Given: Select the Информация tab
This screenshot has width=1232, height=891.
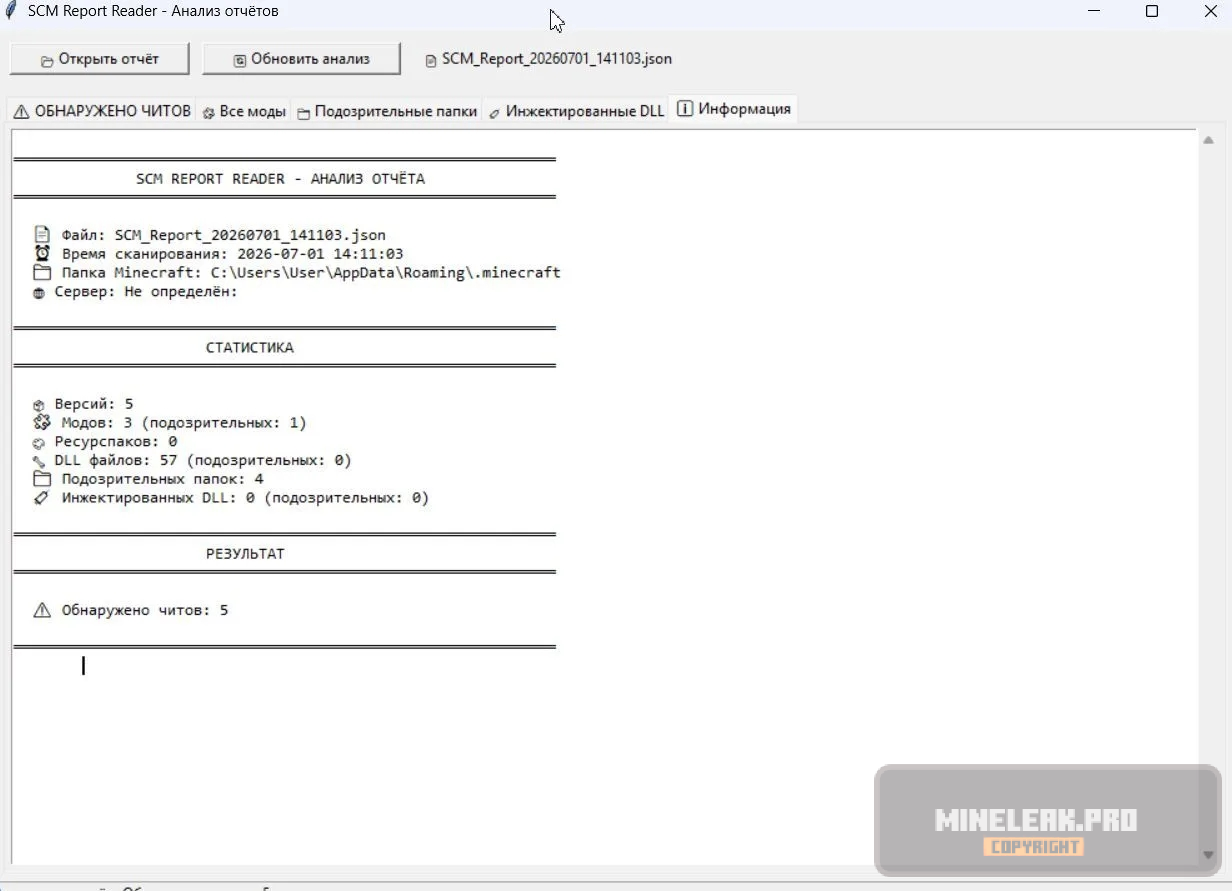Looking at the screenshot, I should (x=733, y=109).
